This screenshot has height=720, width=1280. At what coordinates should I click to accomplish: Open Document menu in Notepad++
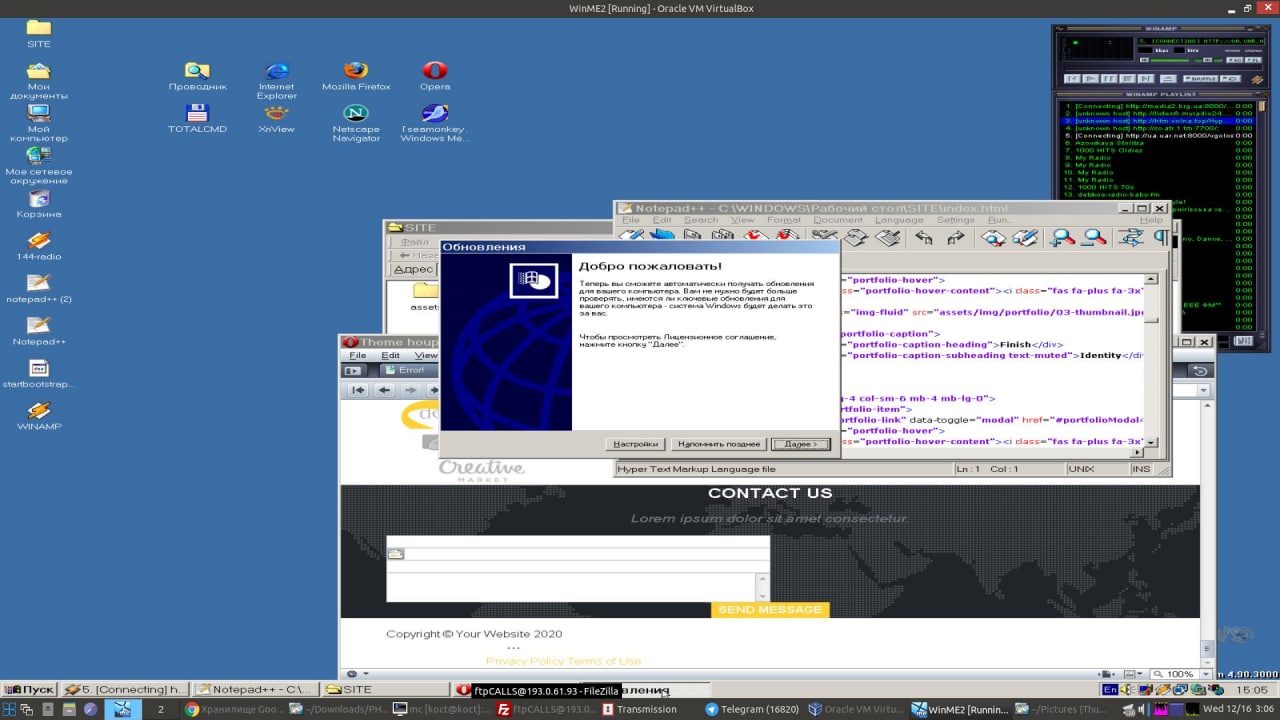point(837,220)
